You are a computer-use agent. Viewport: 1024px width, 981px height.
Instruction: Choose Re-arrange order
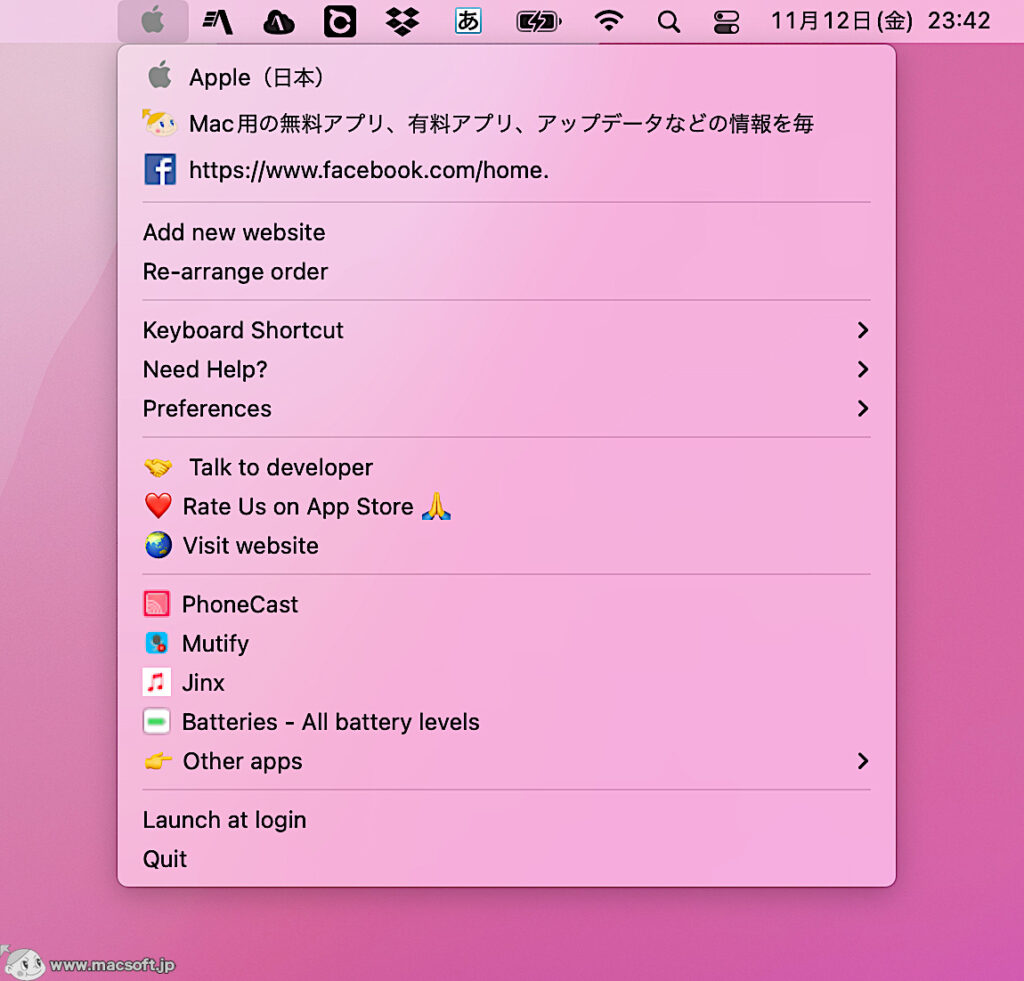coord(506,272)
